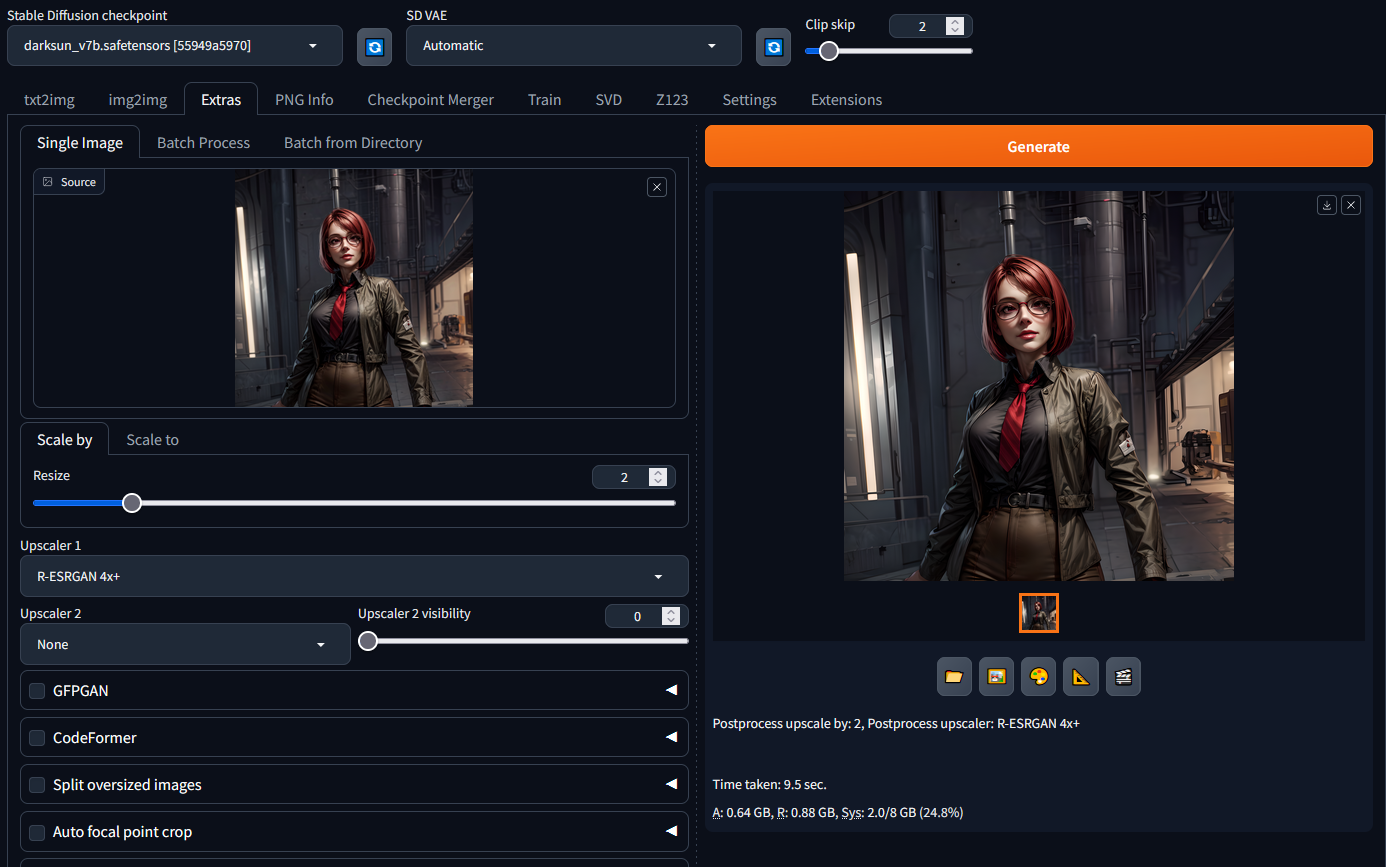Switch to Batch from Directory tab
Screen dimensions: 1386x867
tap(353, 143)
